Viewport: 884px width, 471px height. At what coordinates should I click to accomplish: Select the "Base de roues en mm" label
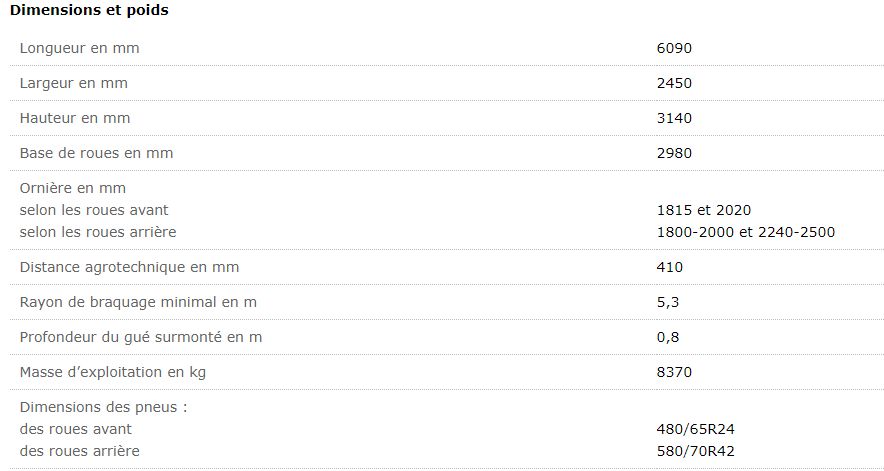point(96,153)
